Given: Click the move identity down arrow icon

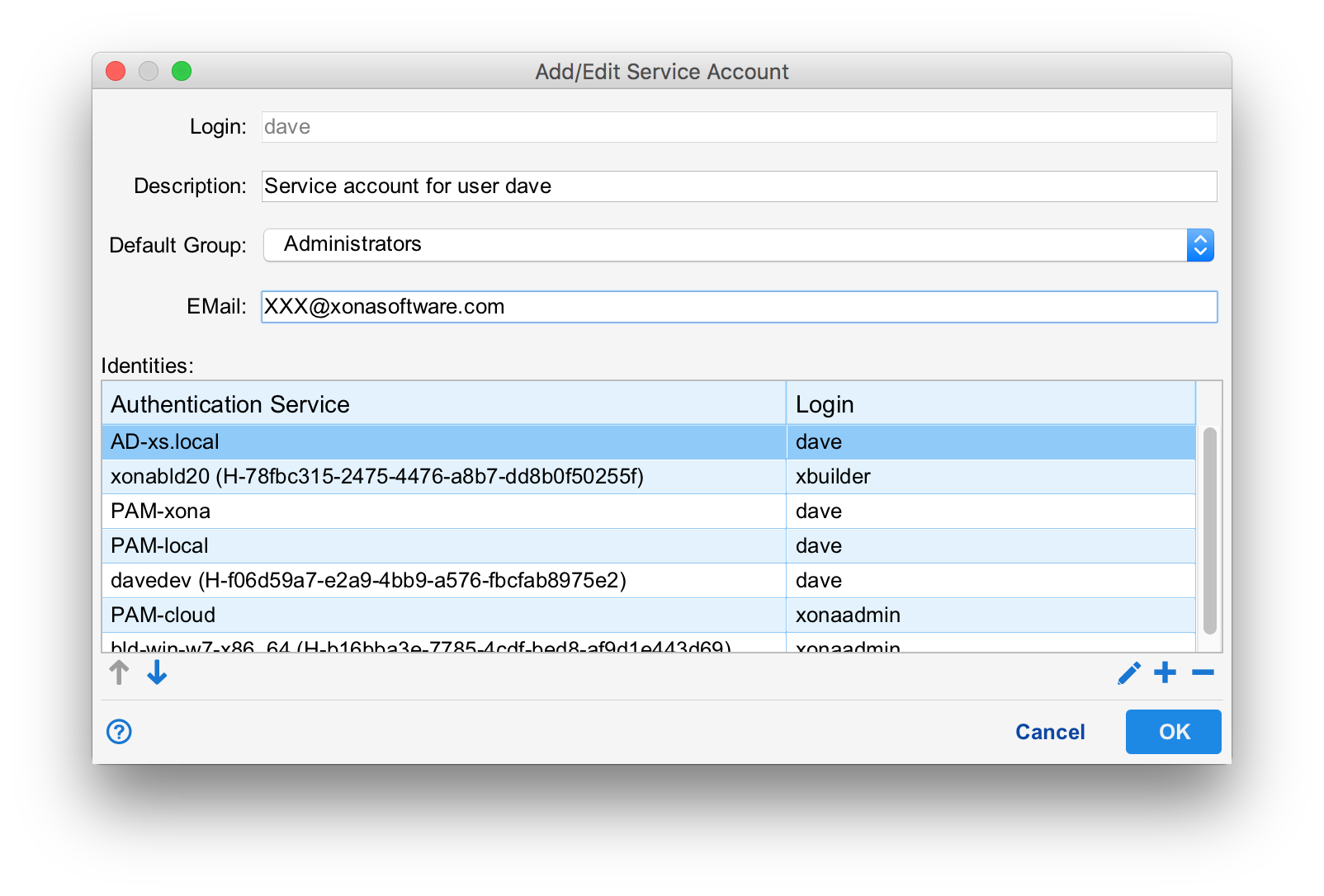Looking at the screenshot, I should pyautogui.click(x=157, y=673).
